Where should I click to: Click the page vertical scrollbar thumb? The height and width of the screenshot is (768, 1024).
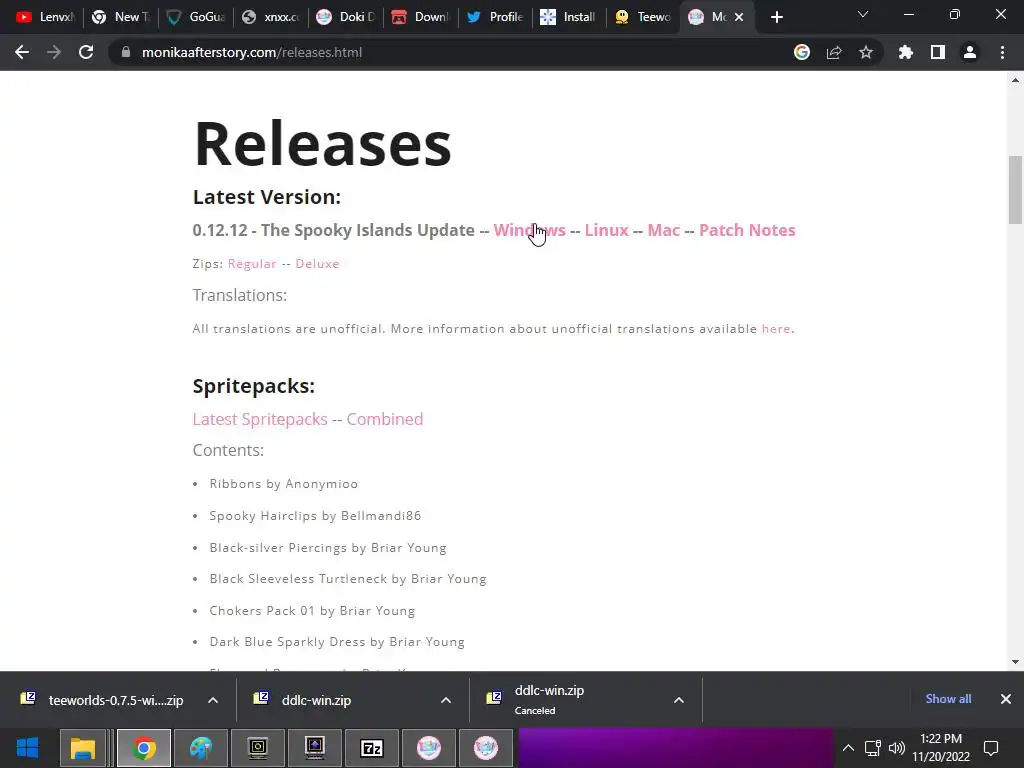click(1015, 190)
